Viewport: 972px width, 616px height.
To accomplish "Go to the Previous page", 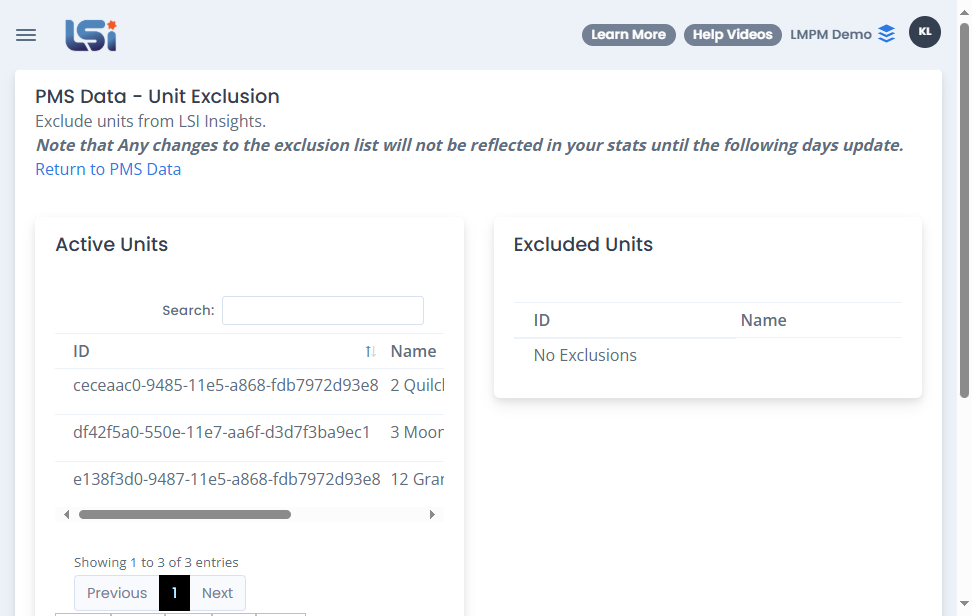I will pos(117,593).
